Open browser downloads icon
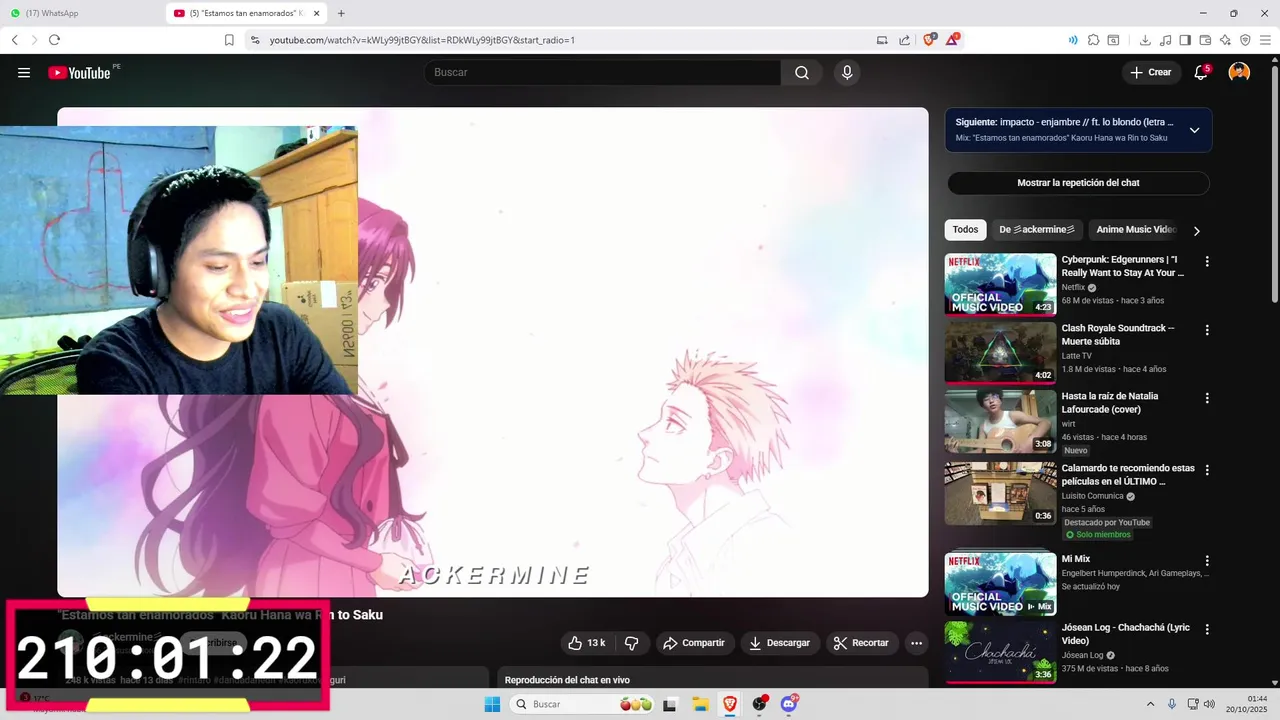 coord(1145,40)
